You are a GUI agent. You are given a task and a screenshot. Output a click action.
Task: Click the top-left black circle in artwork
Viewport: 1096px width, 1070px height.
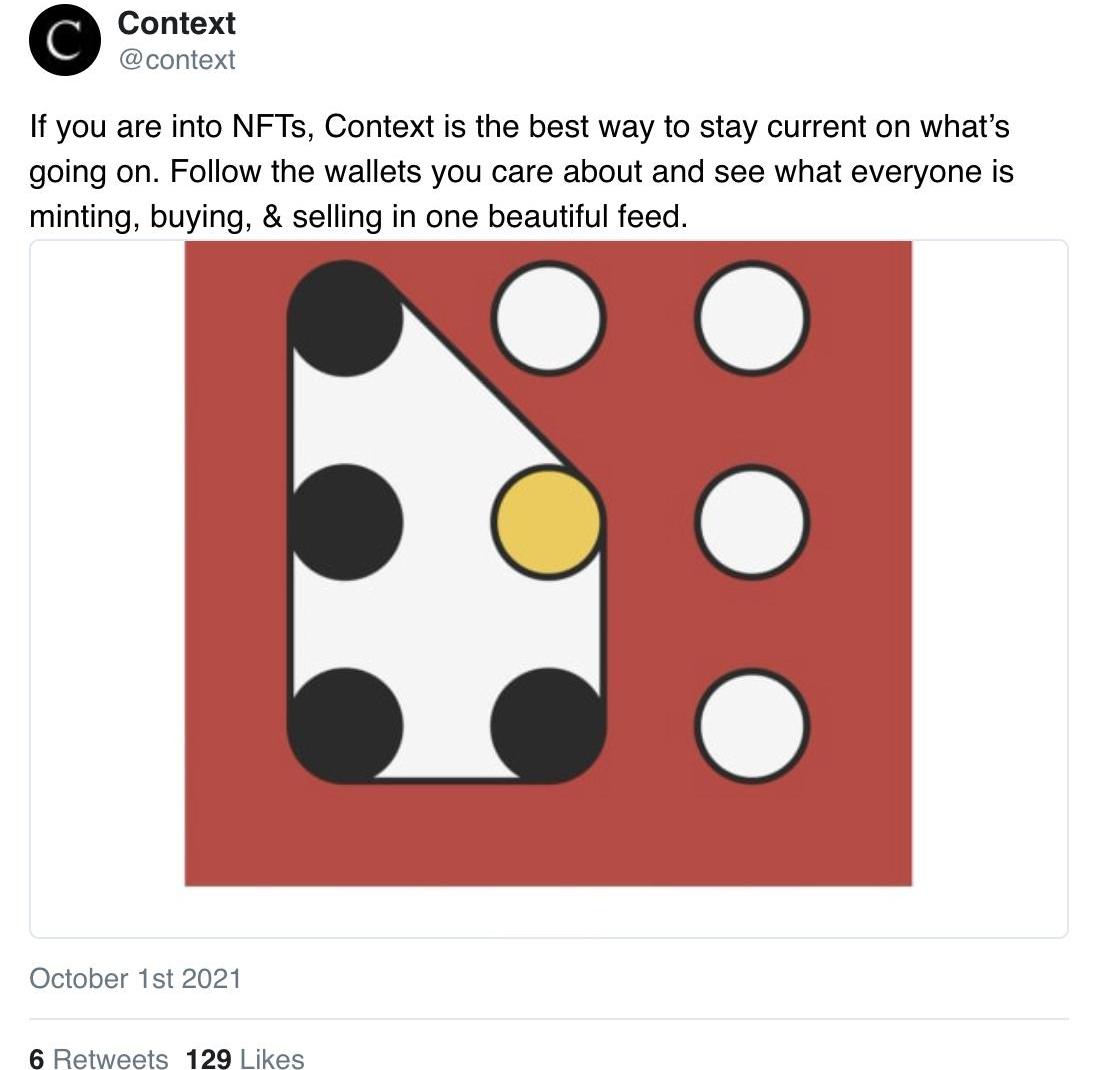[344, 318]
